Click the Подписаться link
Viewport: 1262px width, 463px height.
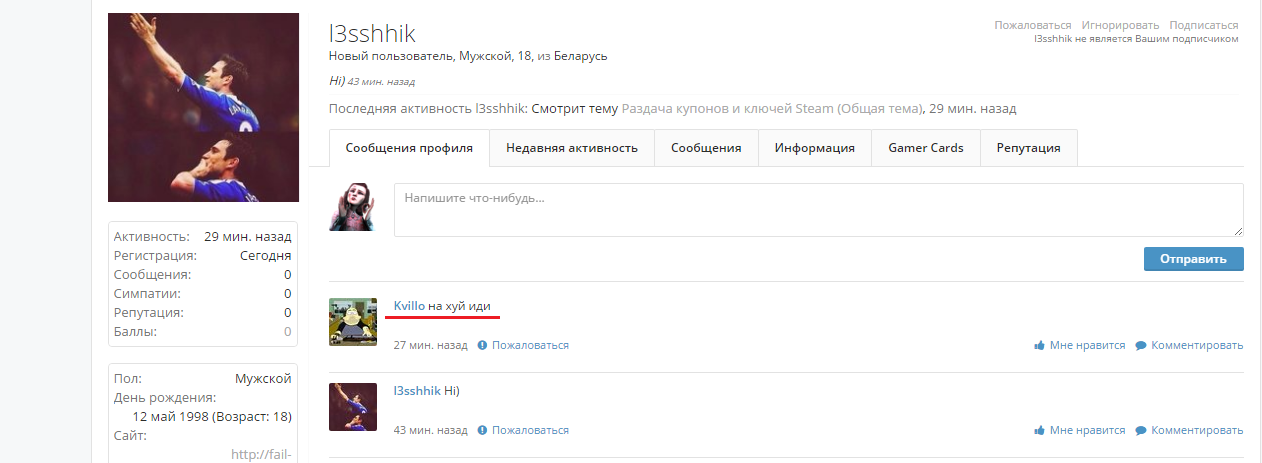pos(1204,25)
